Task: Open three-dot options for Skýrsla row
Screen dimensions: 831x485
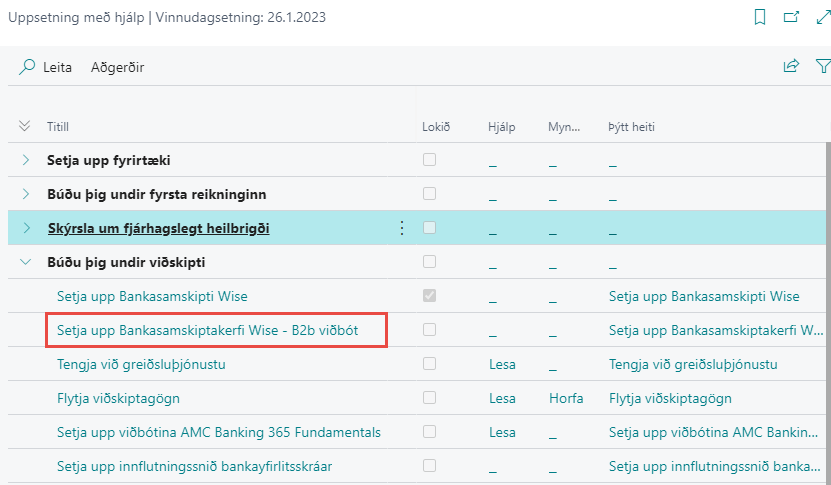Action: coord(402,228)
